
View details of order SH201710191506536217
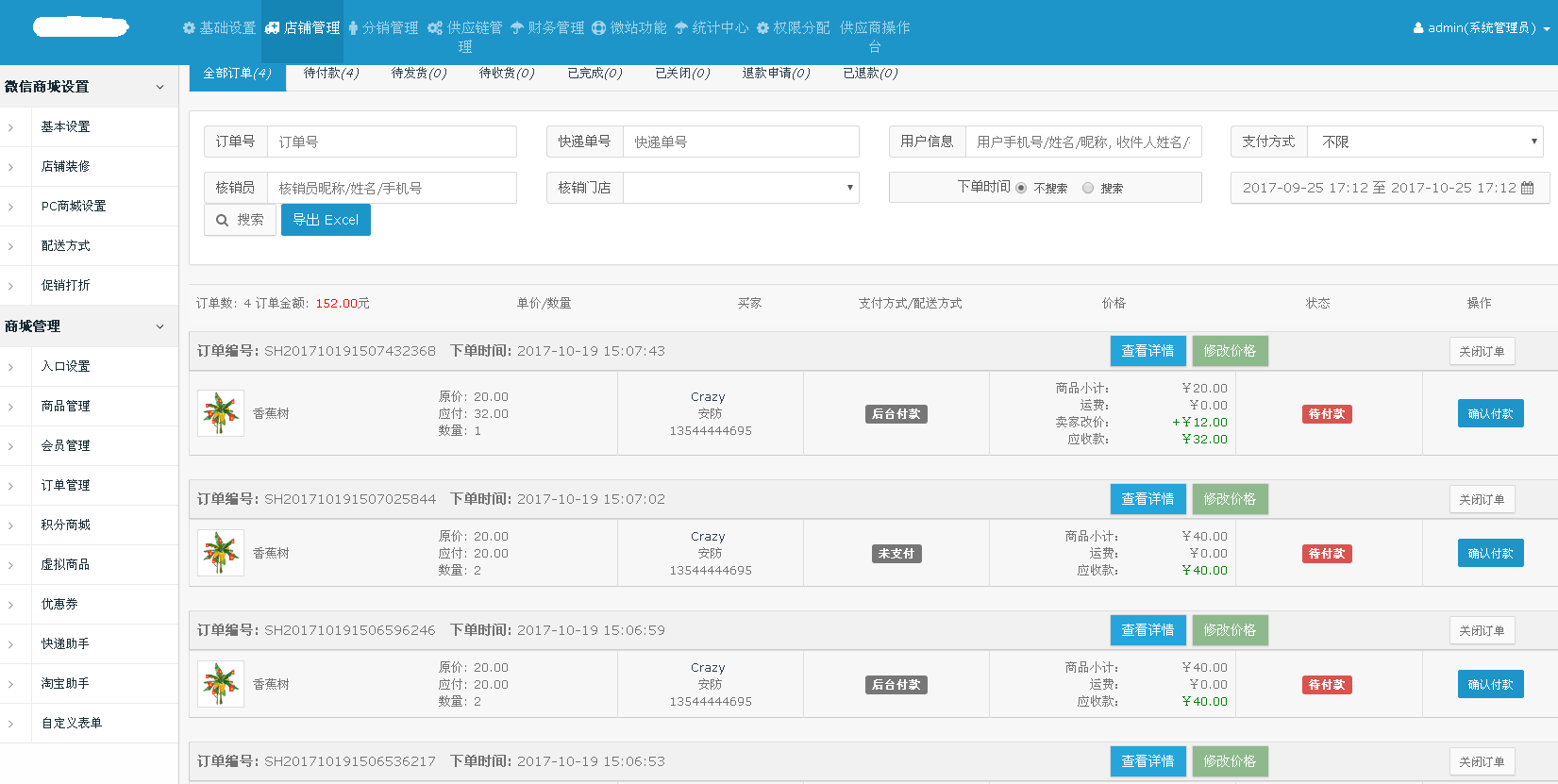pos(1148,761)
